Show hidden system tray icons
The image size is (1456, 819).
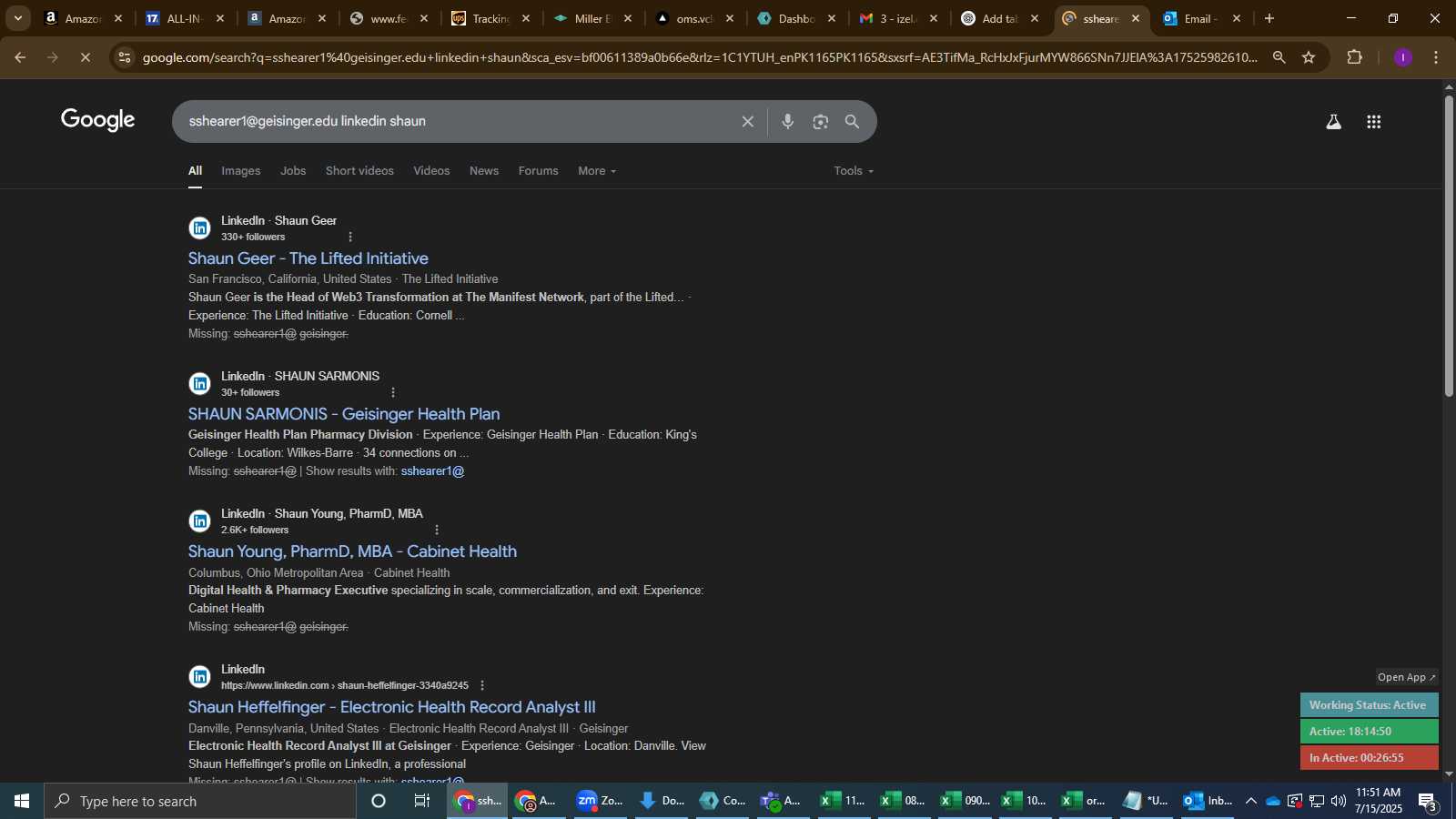(1250, 801)
